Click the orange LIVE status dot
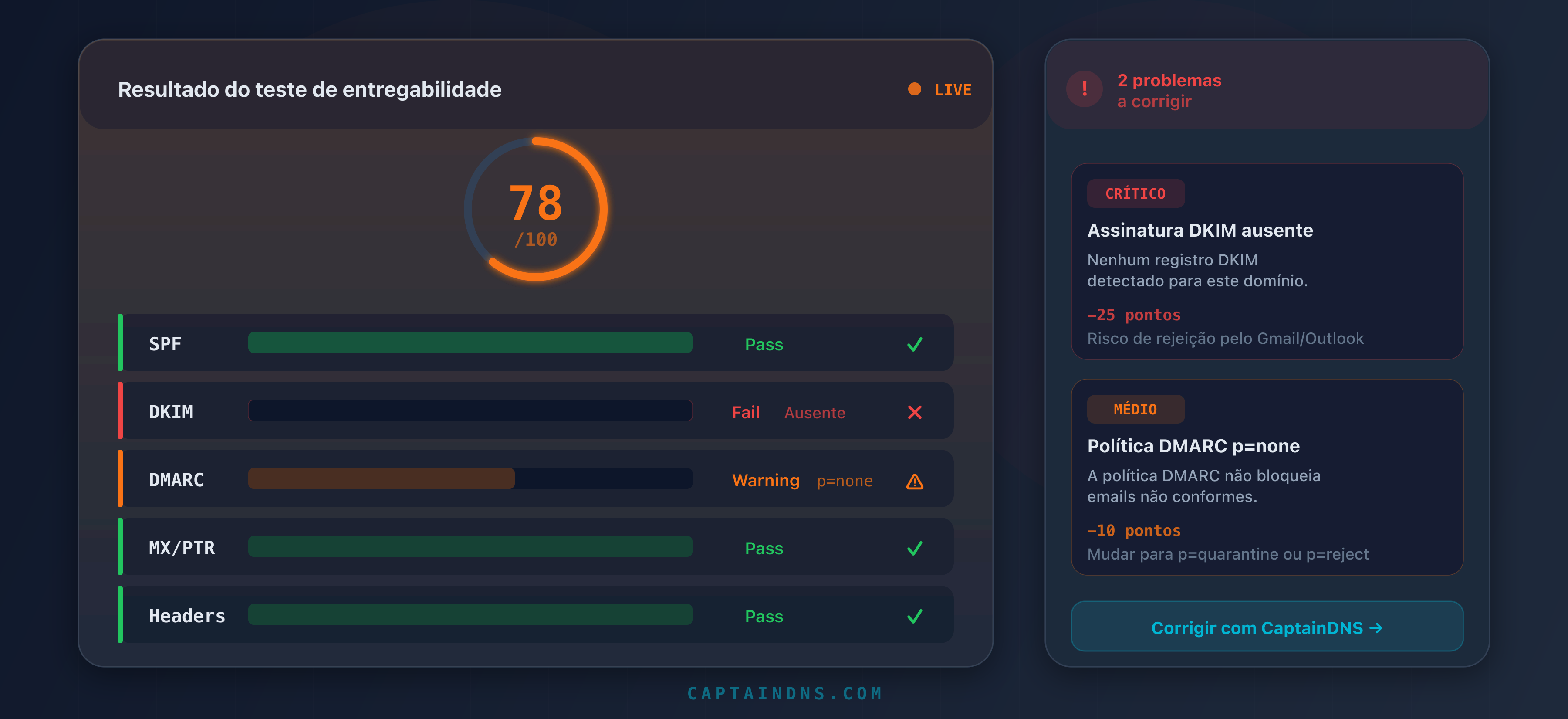This screenshot has height=719, width=1568. [x=914, y=89]
